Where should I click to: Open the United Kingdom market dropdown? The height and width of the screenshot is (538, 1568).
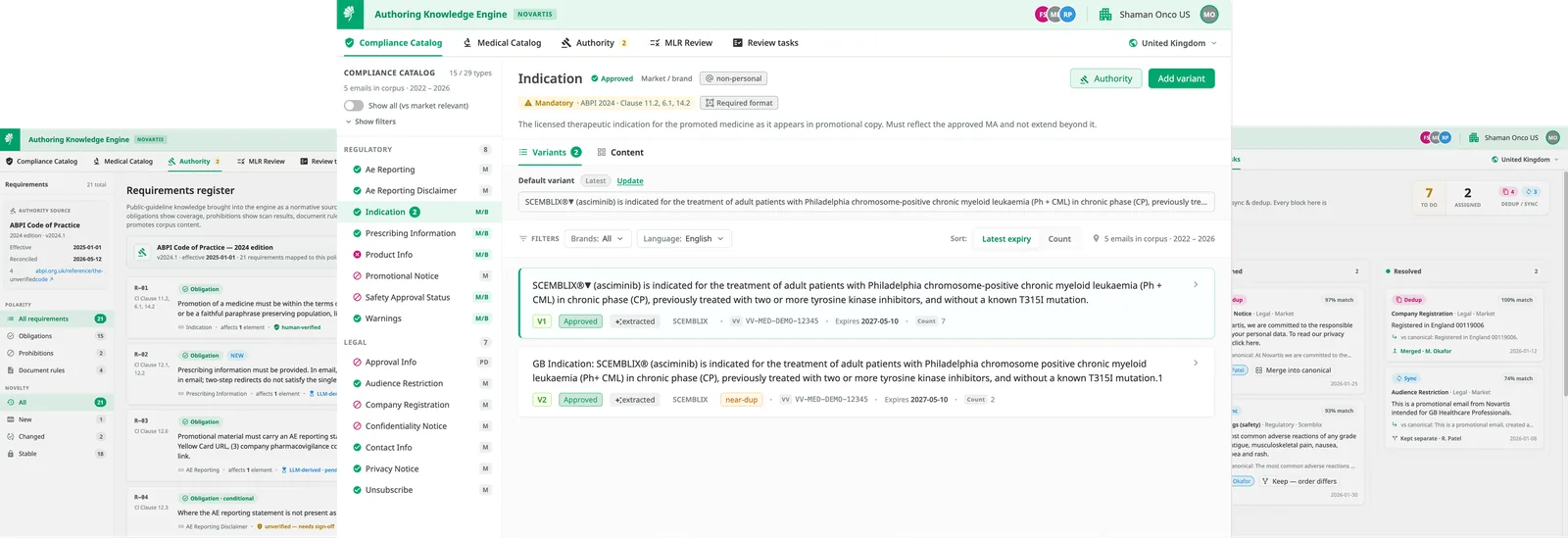pyautogui.click(x=1173, y=43)
